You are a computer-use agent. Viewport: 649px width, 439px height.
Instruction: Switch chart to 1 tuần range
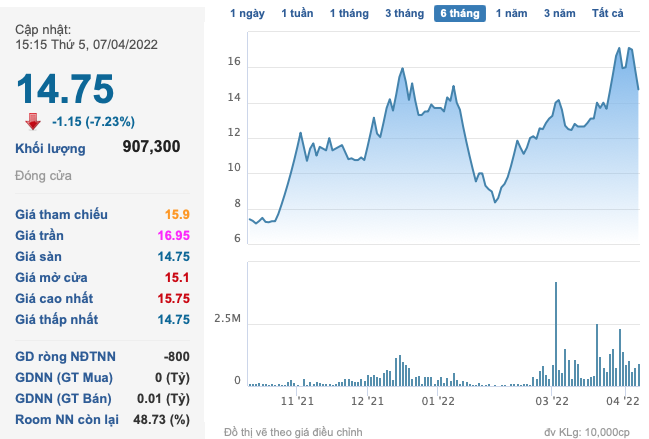297,14
